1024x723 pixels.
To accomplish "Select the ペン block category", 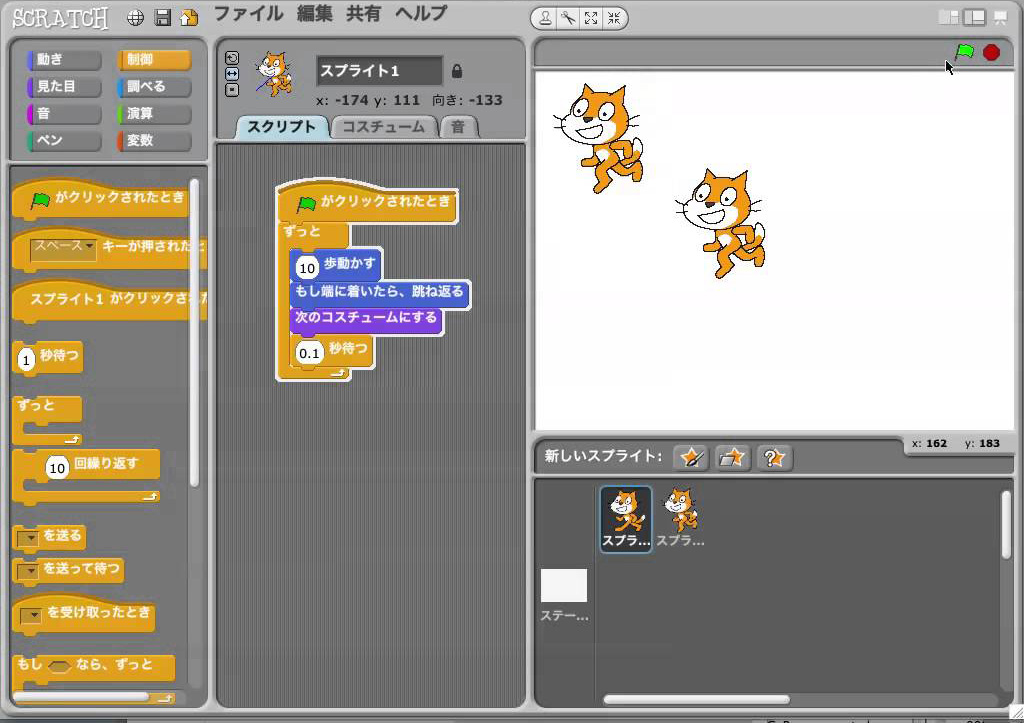I will [64, 140].
